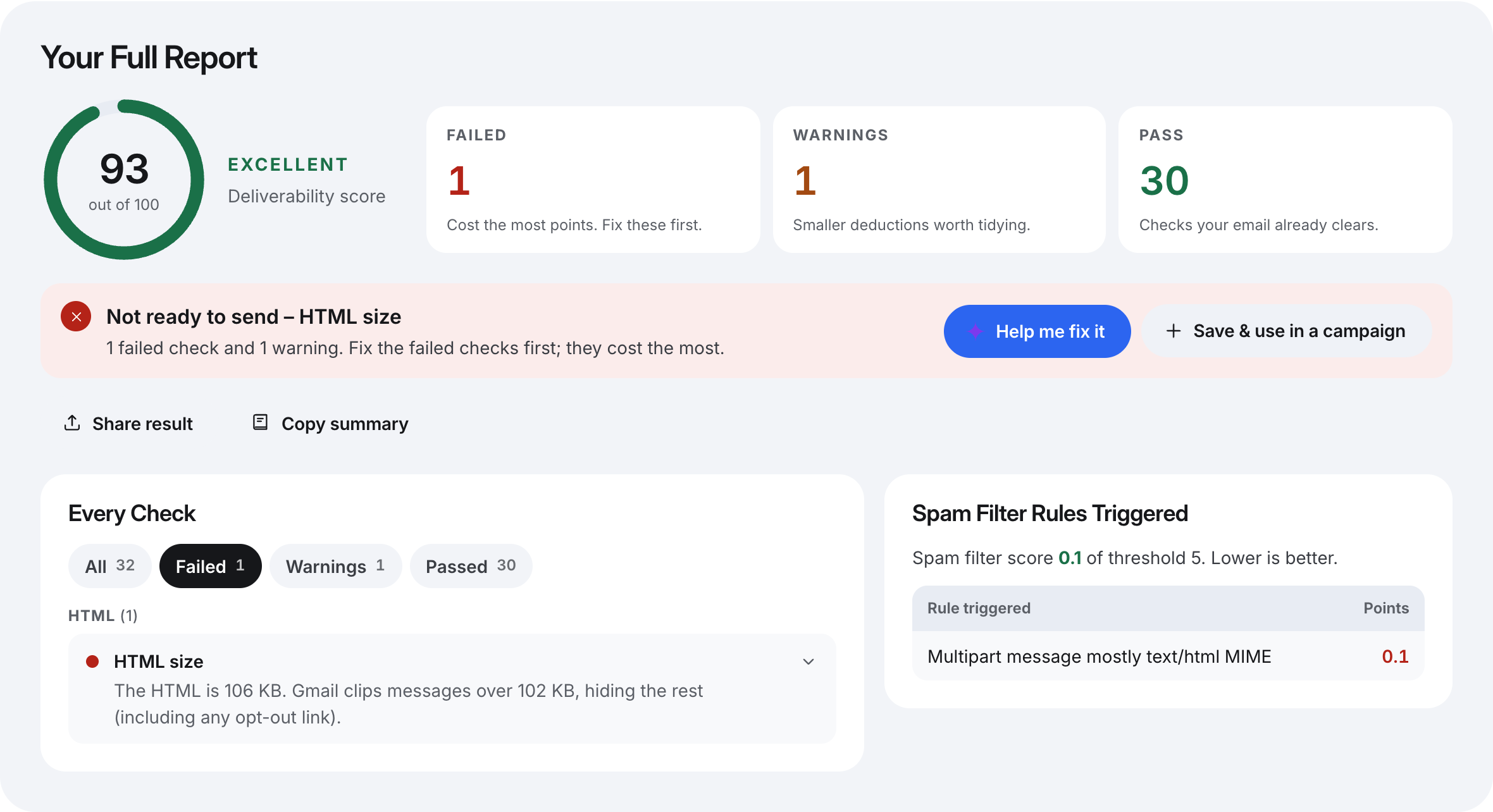Click the Not ready to send heading
Screen dimensions: 1493x812
[x=254, y=316]
